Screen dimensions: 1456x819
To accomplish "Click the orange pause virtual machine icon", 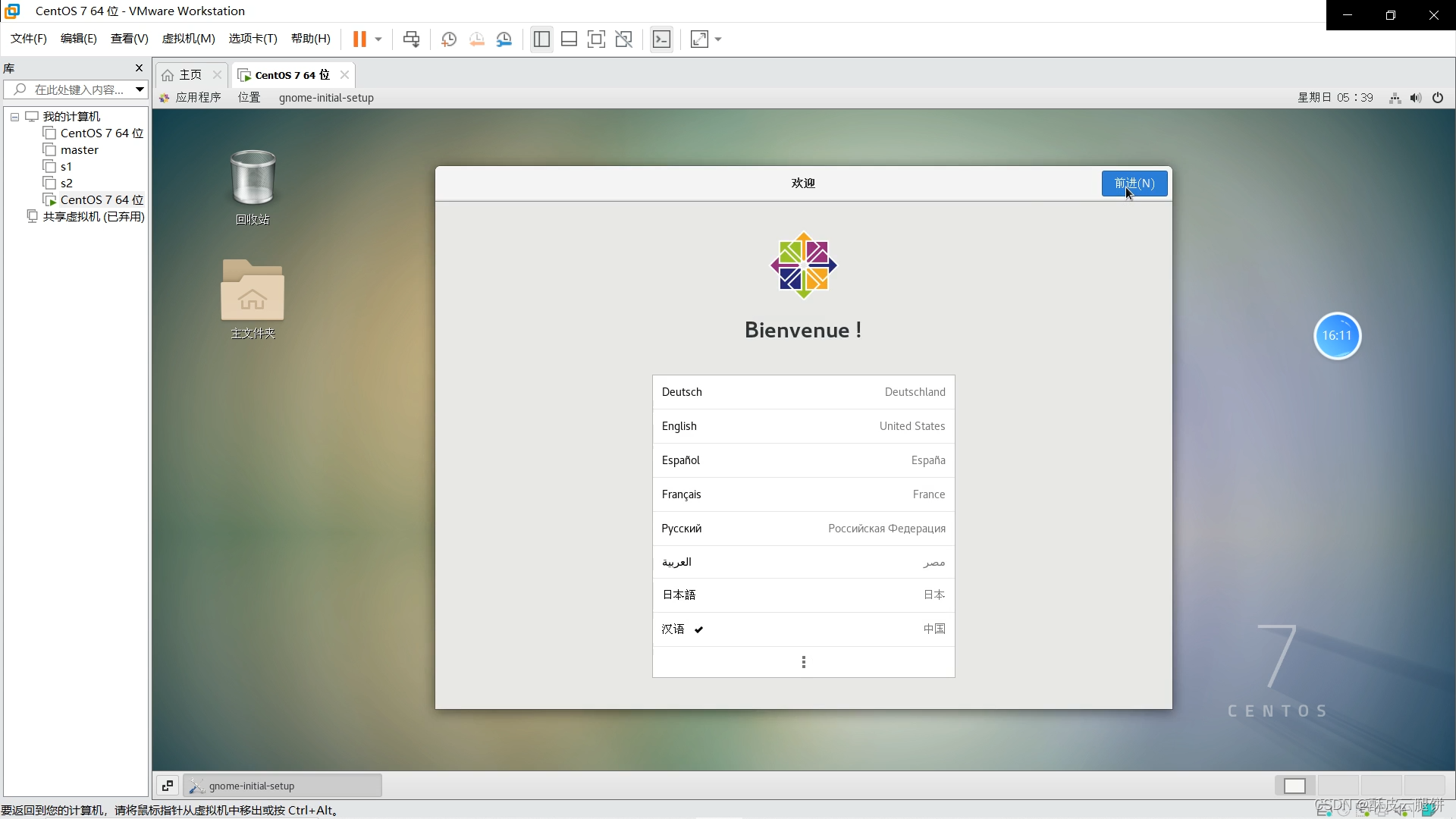I will click(359, 39).
